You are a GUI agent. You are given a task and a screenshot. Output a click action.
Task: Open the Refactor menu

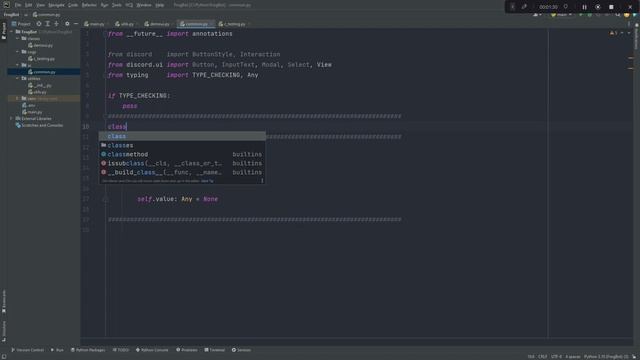(x=89, y=5)
